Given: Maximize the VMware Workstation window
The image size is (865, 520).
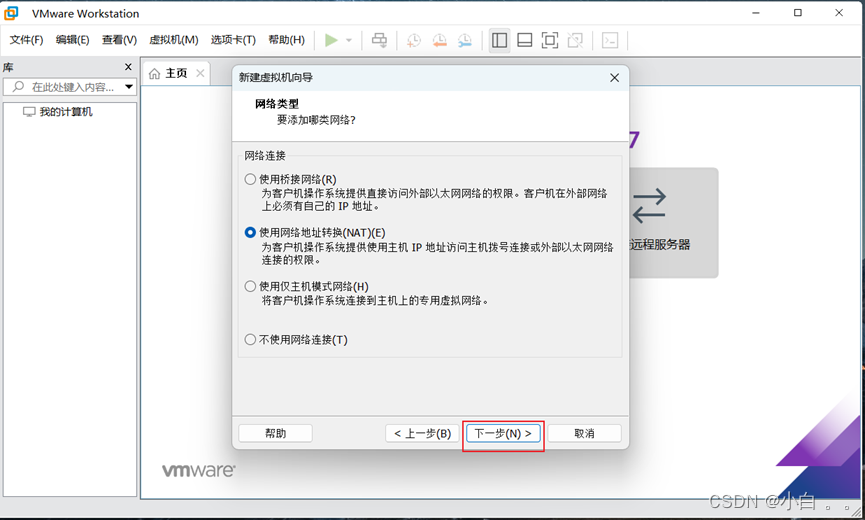Looking at the screenshot, I should (798, 13).
